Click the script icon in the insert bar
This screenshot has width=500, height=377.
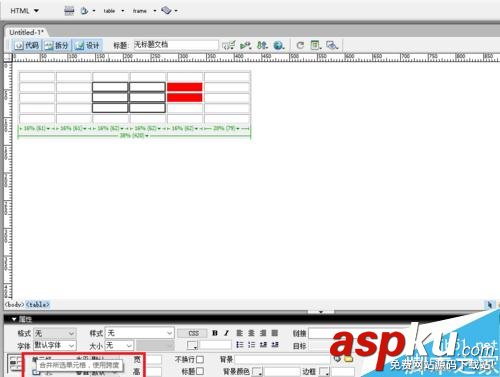[x=166, y=11]
